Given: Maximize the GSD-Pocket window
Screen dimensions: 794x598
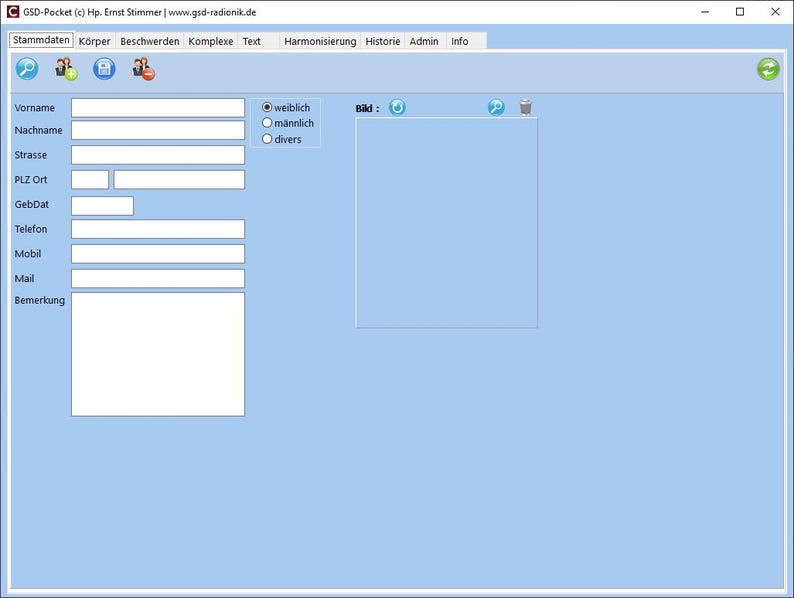Looking at the screenshot, I should 740,12.
